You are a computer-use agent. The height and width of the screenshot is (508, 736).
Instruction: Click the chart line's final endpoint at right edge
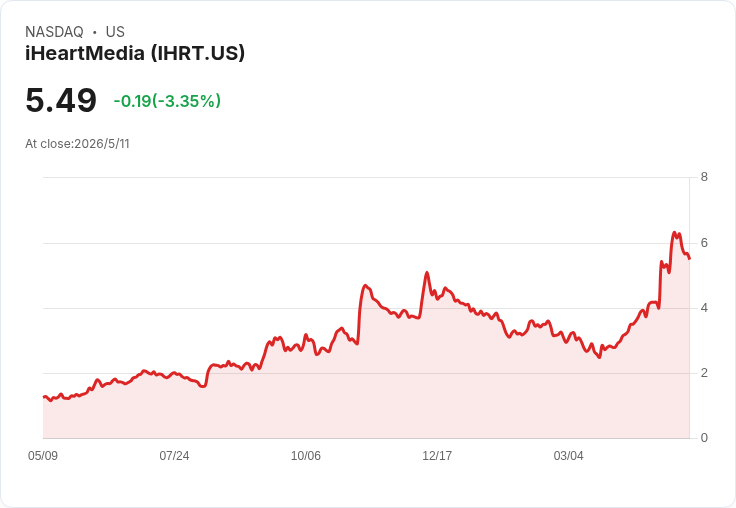click(689, 258)
